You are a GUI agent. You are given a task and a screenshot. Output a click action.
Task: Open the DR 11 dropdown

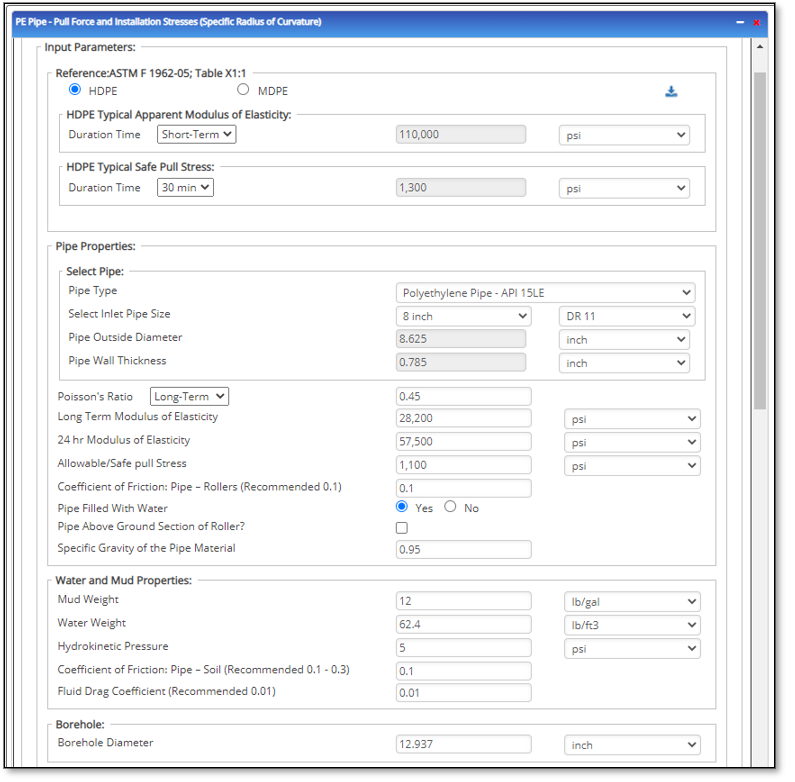pos(625,316)
